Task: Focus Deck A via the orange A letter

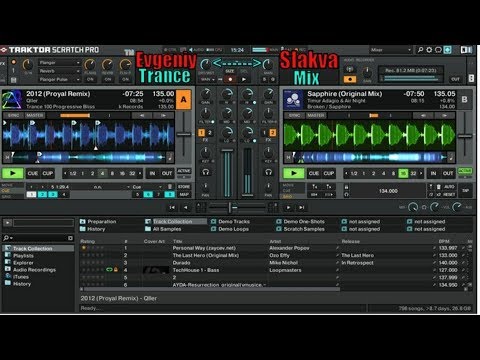Action: point(184,99)
